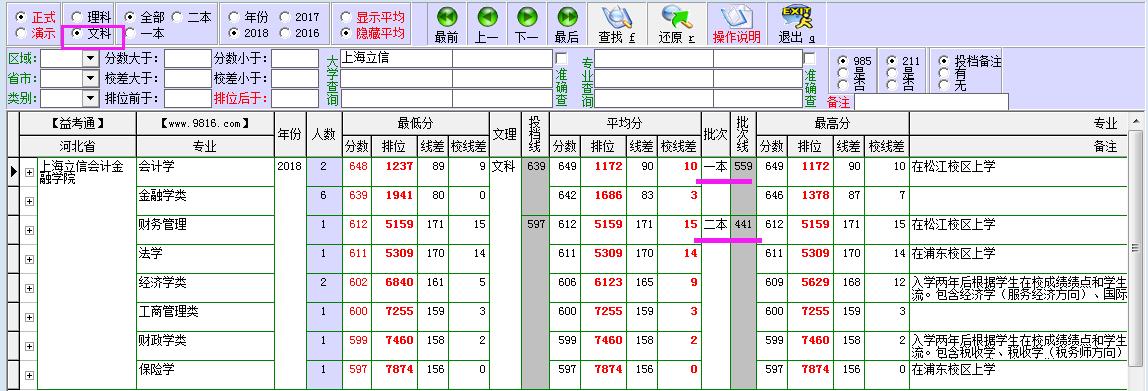Toggle 准确查 checkbox for 专业查询

point(810,59)
